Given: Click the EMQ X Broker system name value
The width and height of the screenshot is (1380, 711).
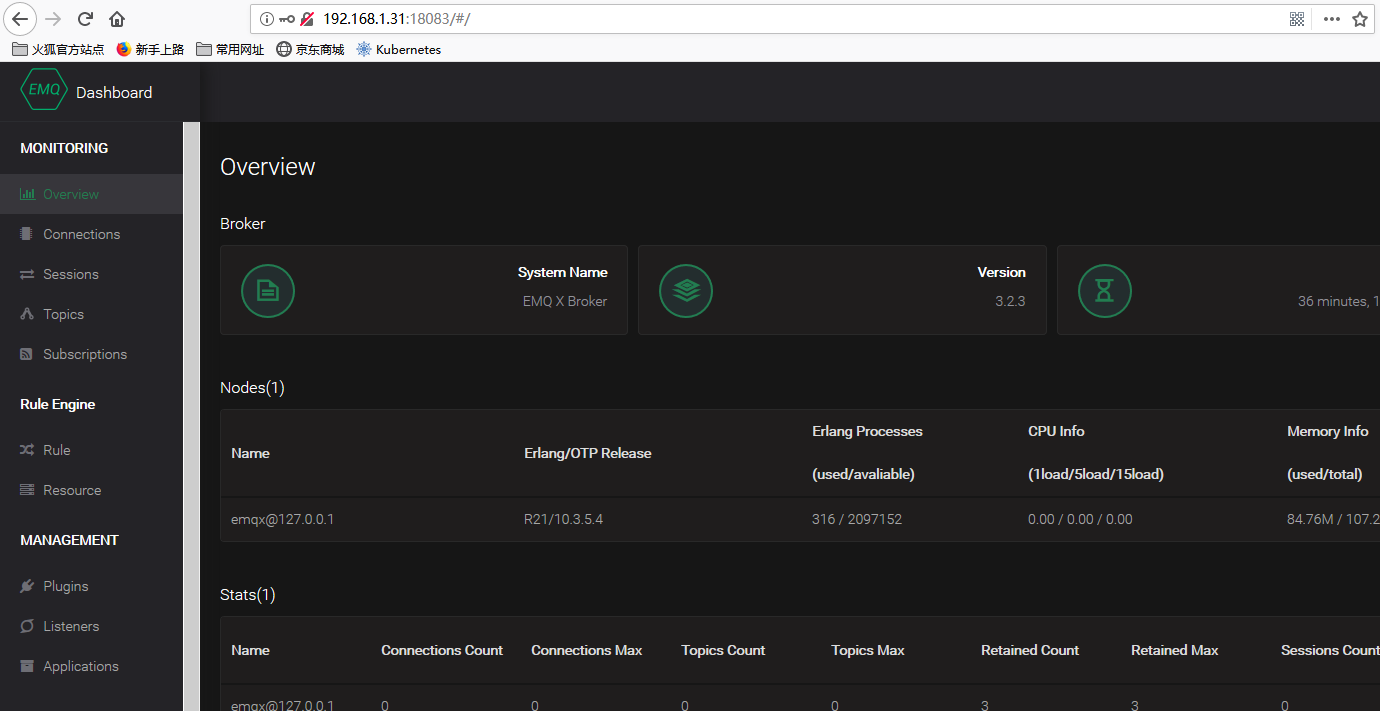Looking at the screenshot, I should point(565,301).
